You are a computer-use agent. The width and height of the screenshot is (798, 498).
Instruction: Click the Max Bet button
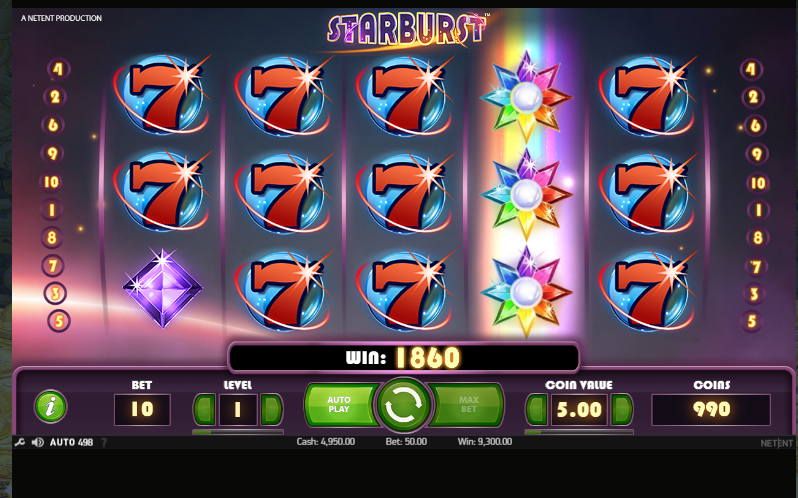pyautogui.click(x=466, y=404)
